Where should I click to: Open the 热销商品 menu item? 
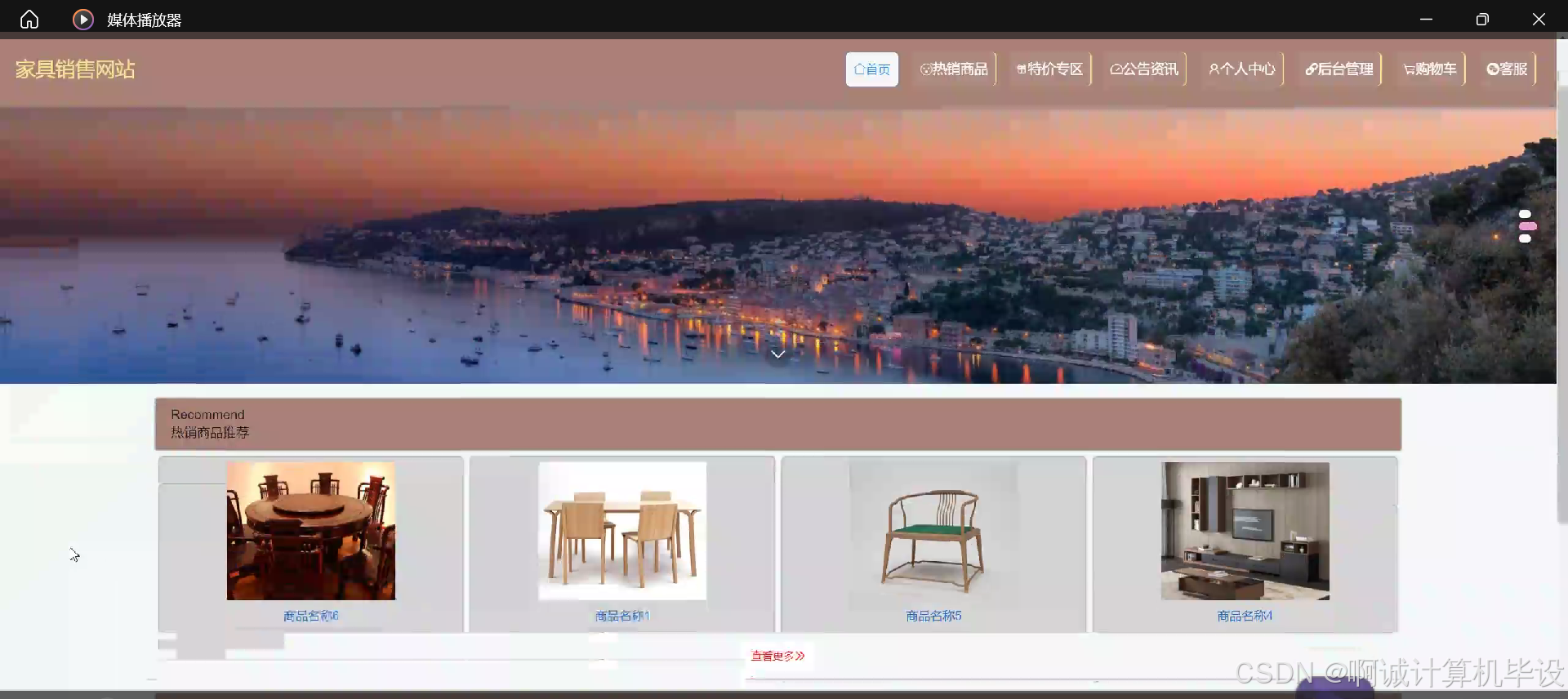pos(954,69)
